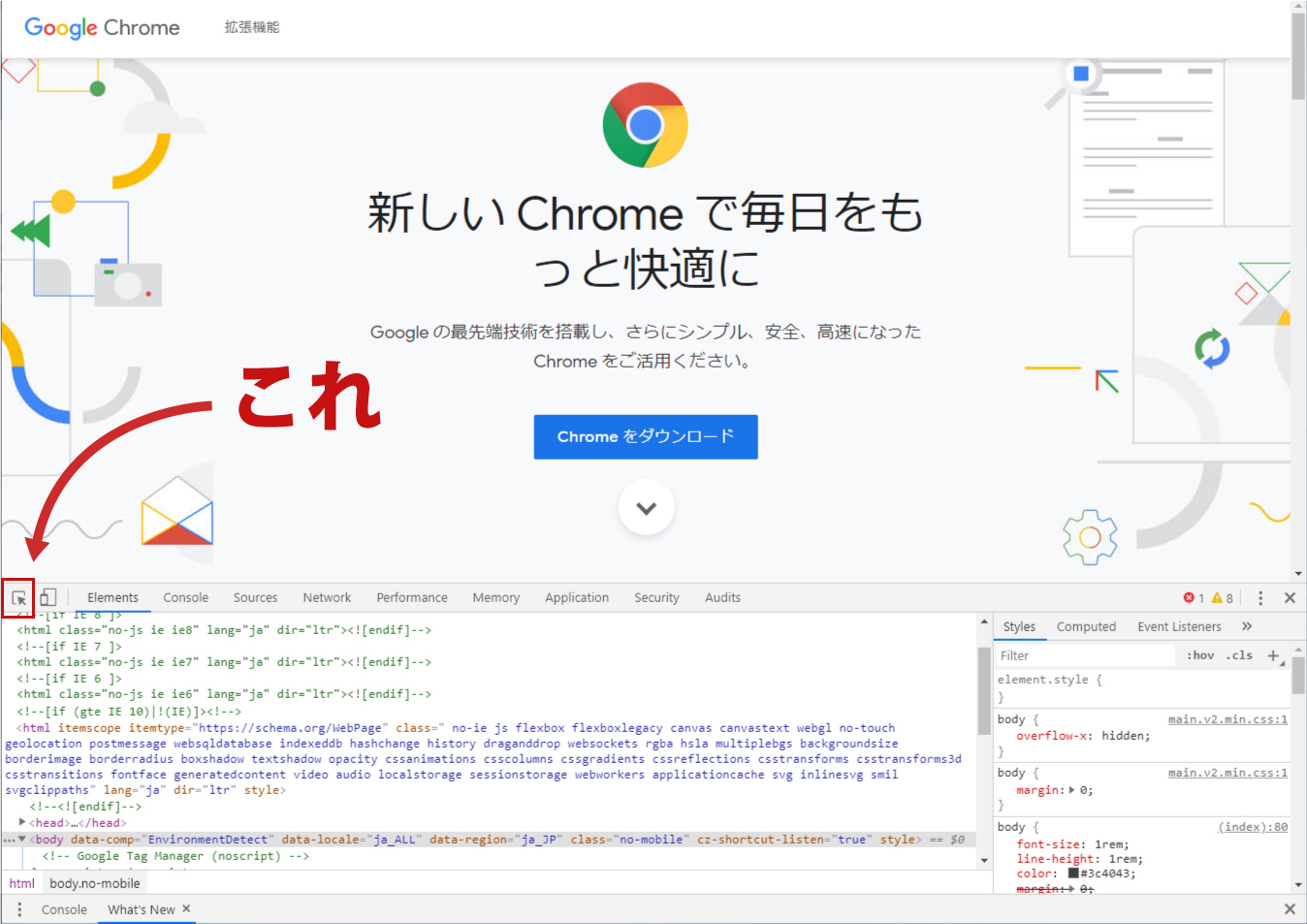1307x924 pixels.
Task: Select the '<!--[if IE 7 ]>' comment line
Action: pyautogui.click(x=69, y=647)
